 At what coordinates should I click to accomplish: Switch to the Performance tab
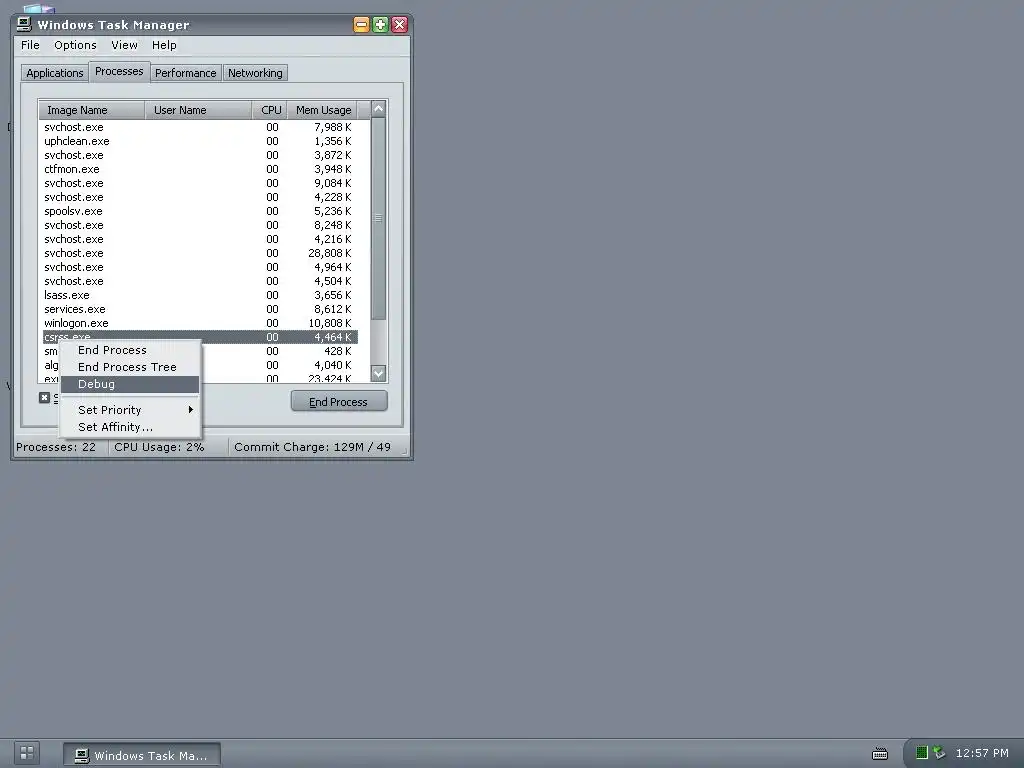click(185, 73)
